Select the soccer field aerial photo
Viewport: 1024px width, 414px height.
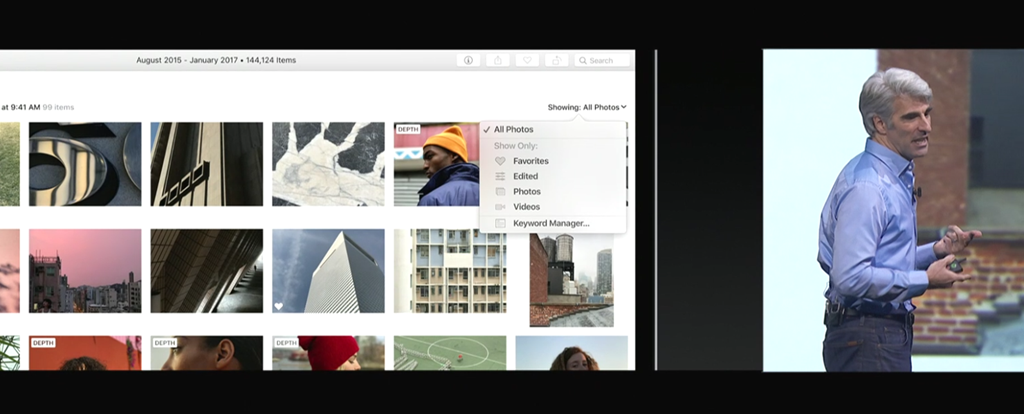pos(450,353)
